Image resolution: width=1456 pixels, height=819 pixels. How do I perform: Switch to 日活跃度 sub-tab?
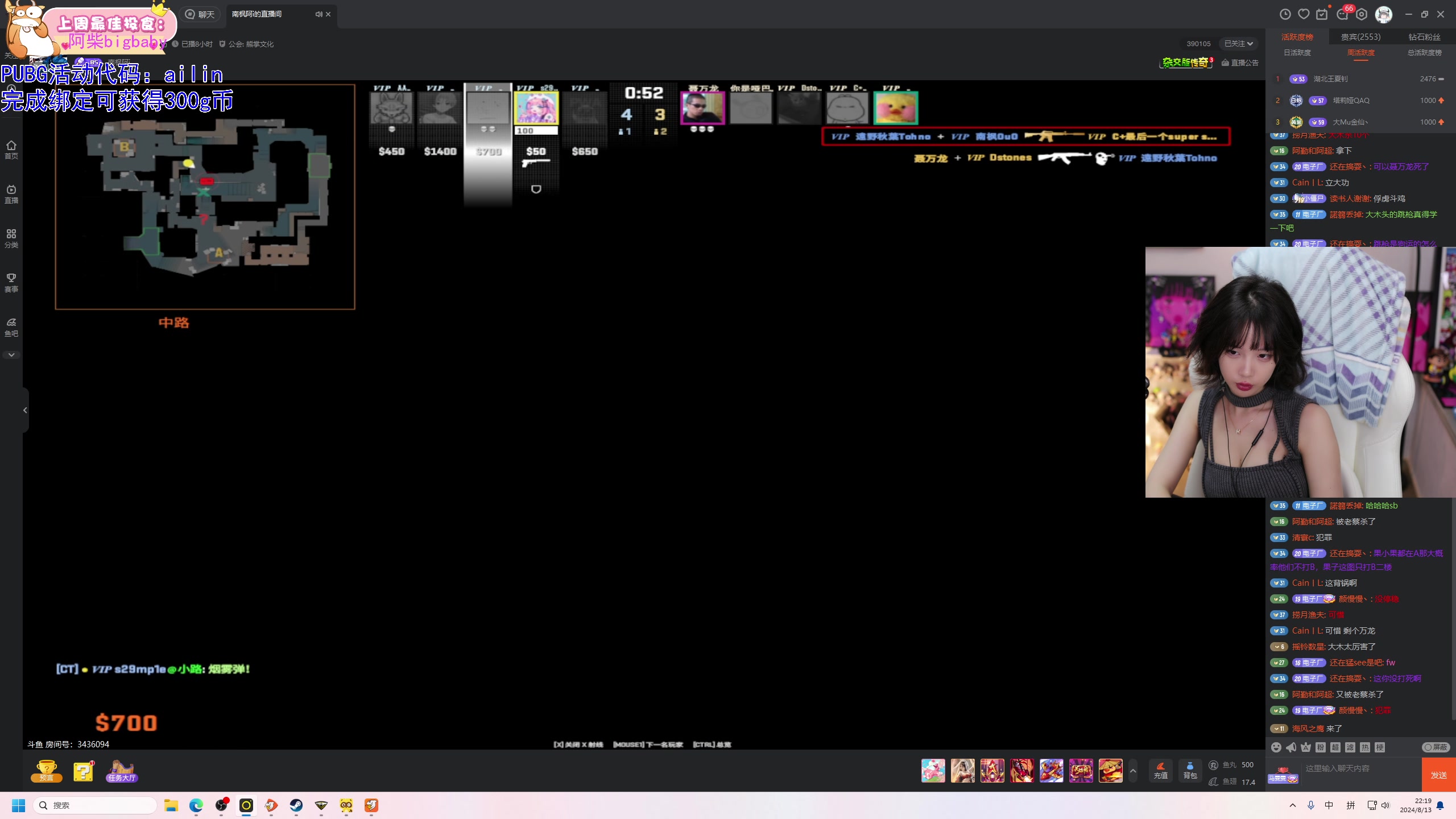point(1297,53)
